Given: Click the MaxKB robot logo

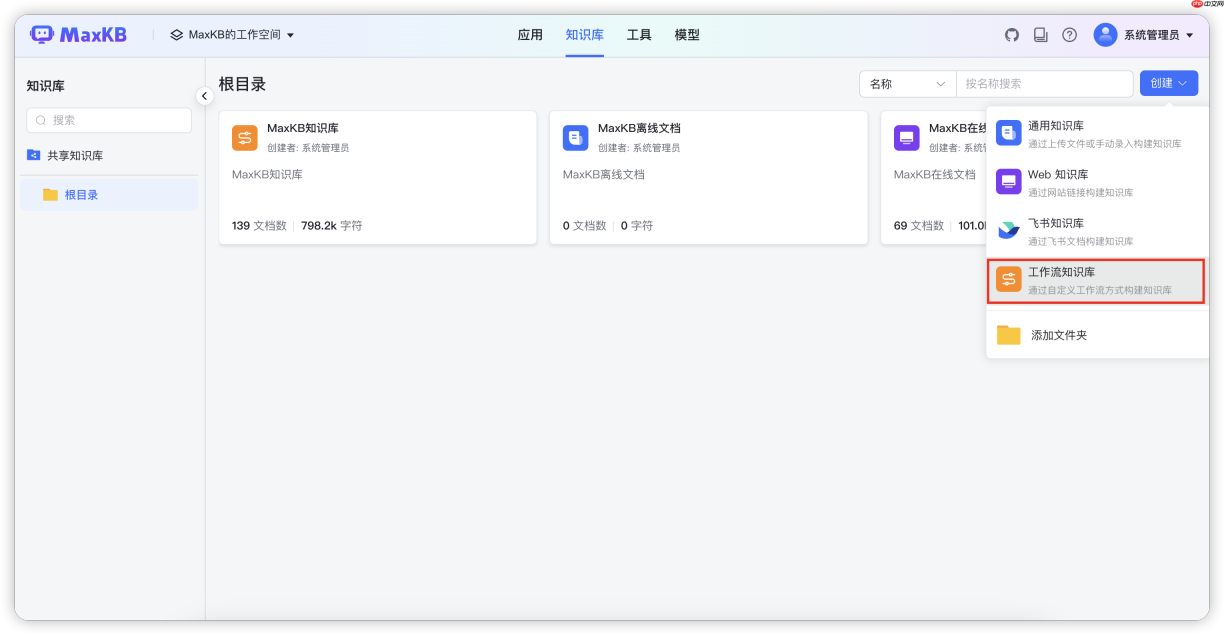Looking at the screenshot, I should (42, 35).
